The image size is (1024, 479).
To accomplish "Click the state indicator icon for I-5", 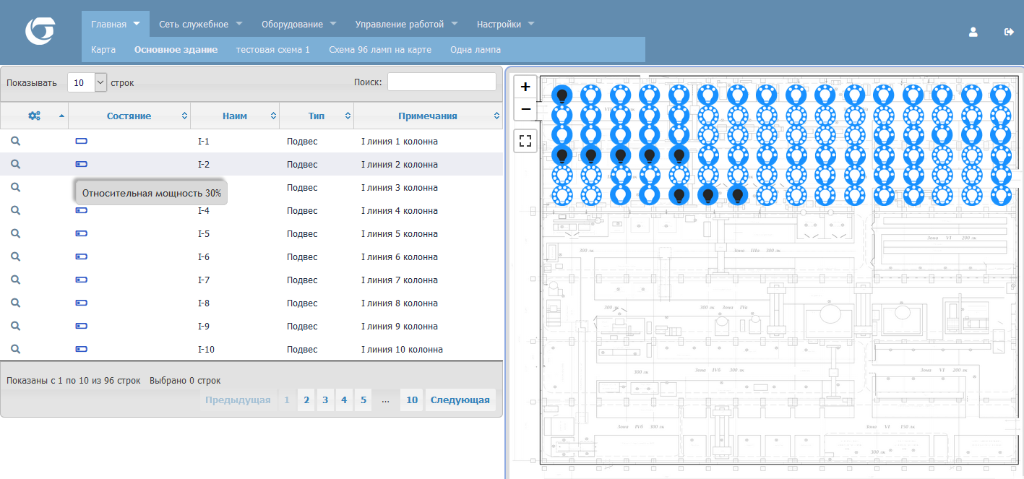I will tap(82, 234).
